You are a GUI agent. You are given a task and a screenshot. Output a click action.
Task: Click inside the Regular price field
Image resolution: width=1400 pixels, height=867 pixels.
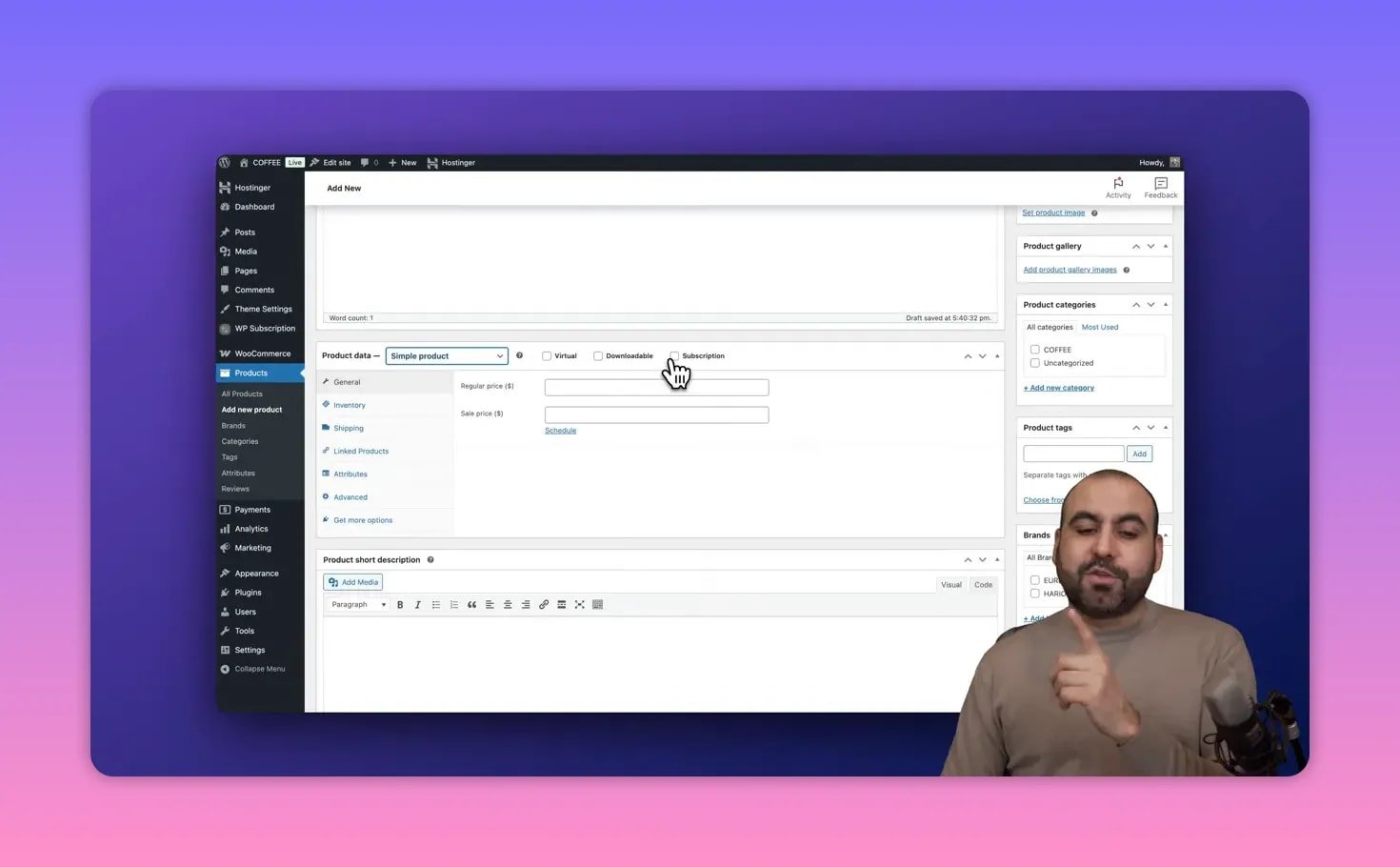tap(656, 387)
